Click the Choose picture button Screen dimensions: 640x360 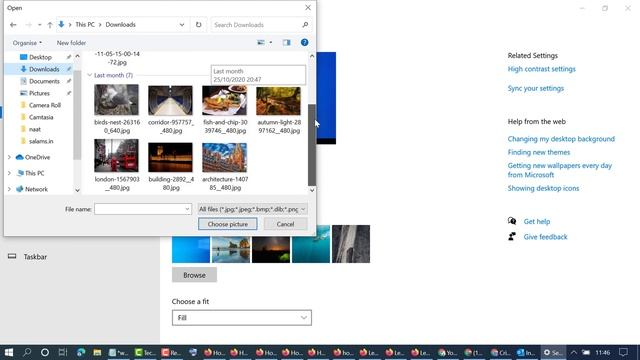pyautogui.click(x=228, y=224)
